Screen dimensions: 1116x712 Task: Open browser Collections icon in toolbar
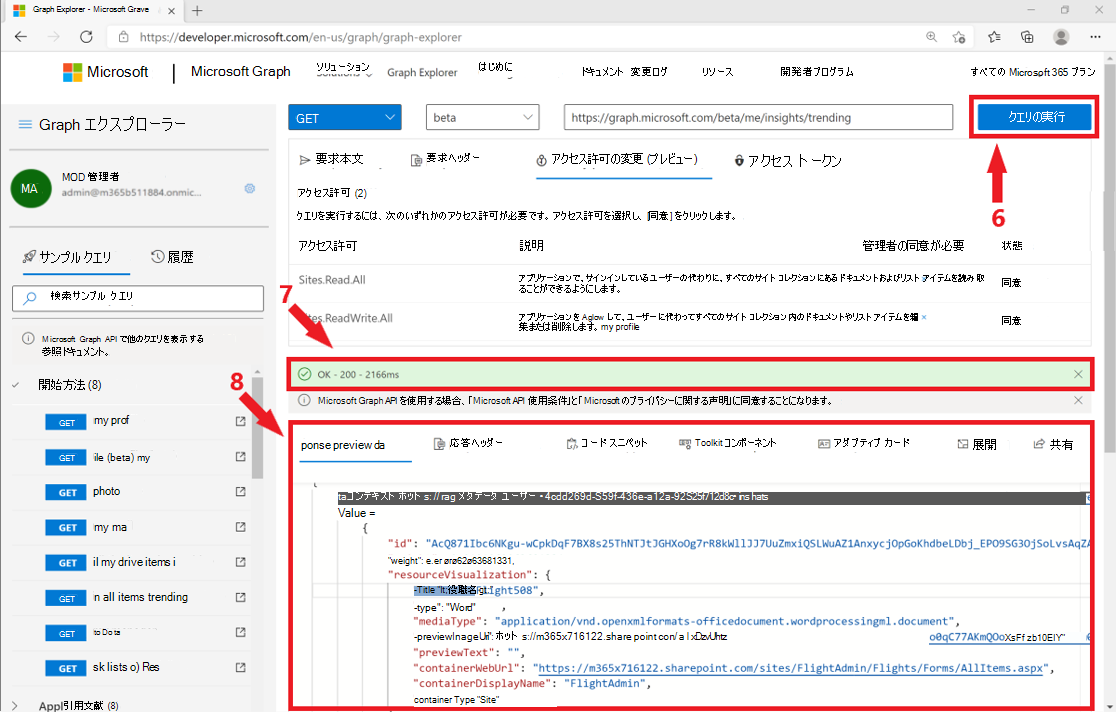[x=1027, y=35]
